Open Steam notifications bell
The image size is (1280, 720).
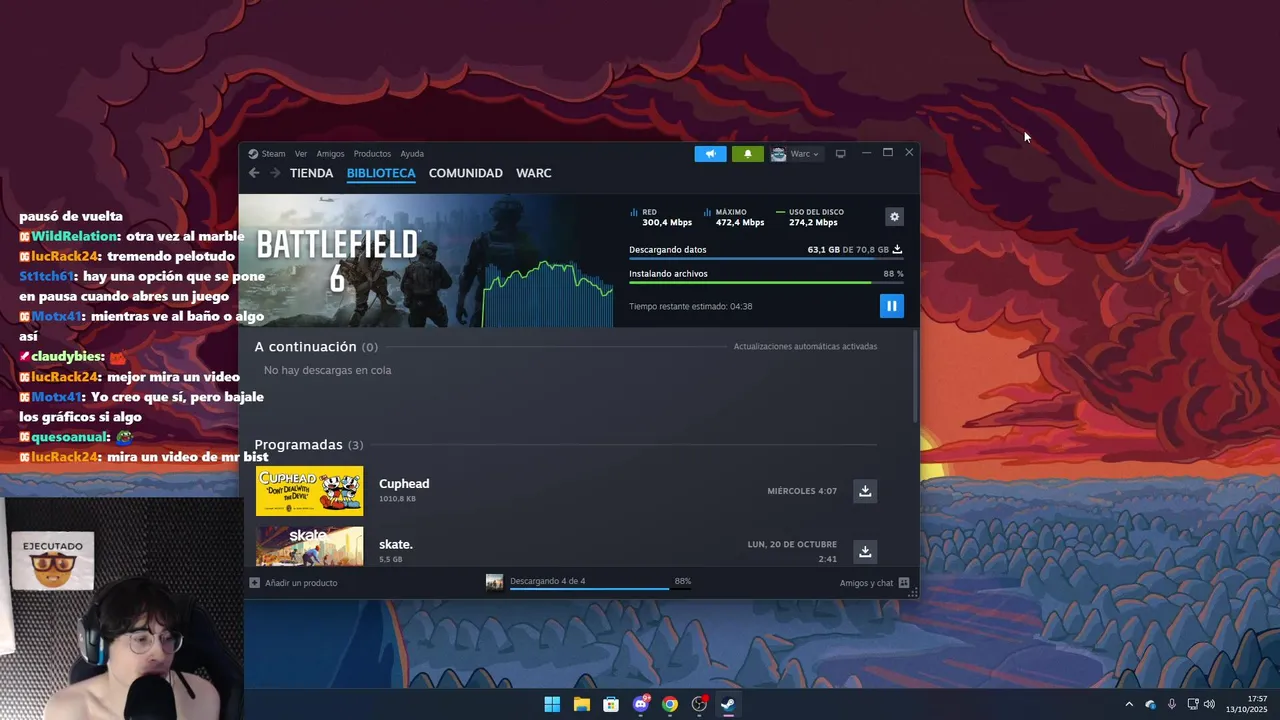[747, 154]
